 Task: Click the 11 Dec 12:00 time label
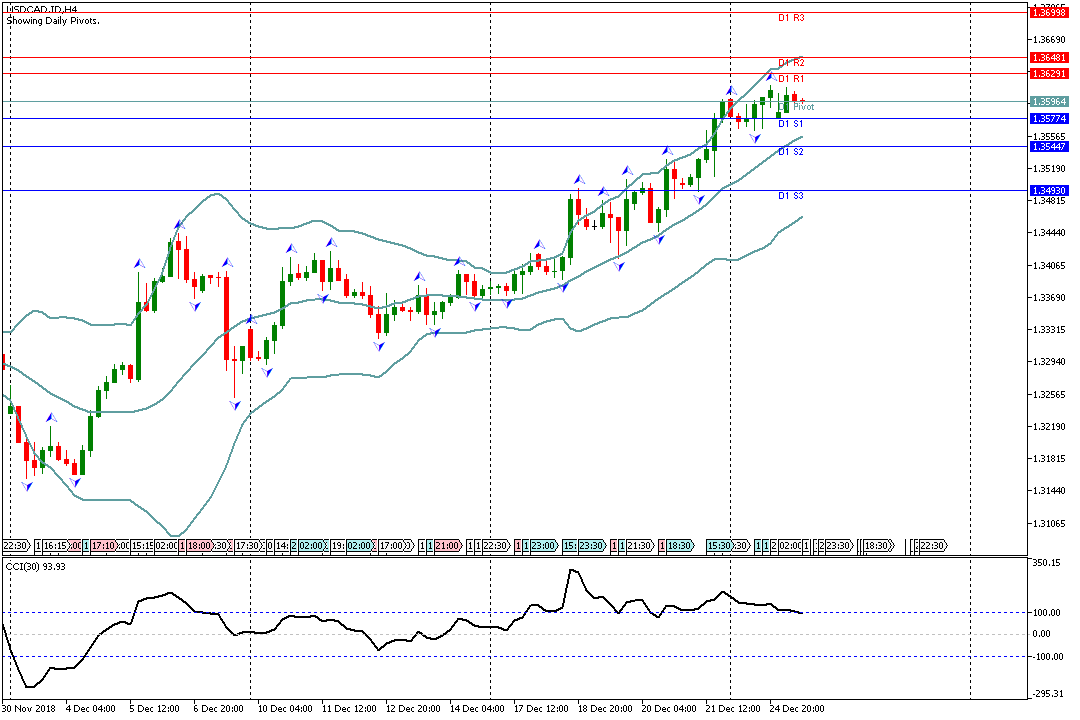coord(349,708)
